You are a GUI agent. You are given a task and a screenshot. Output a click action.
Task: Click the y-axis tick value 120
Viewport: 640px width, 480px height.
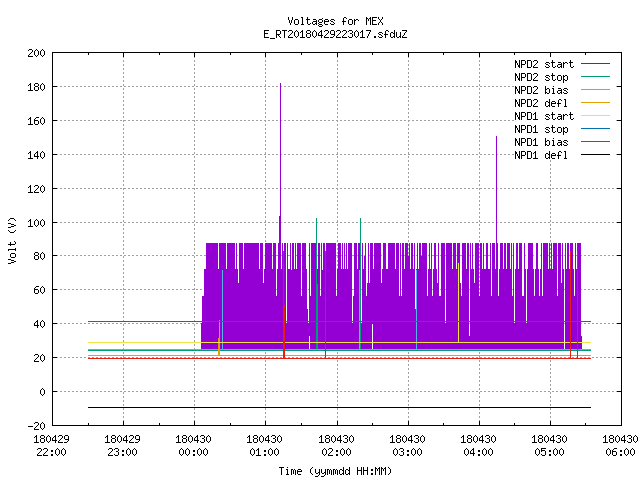[36, 189]
